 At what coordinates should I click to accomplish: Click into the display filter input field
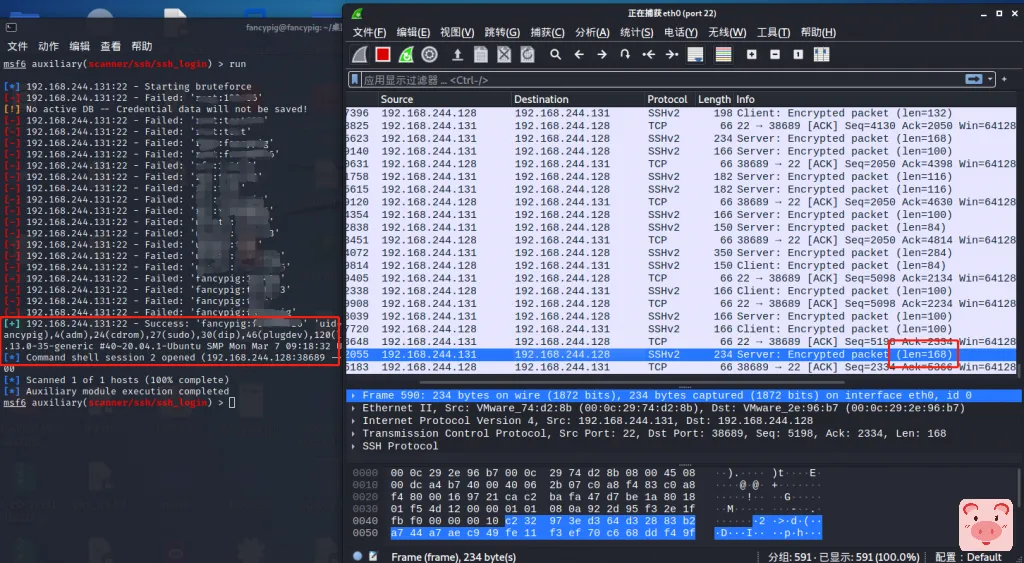(x=600, y=79)
